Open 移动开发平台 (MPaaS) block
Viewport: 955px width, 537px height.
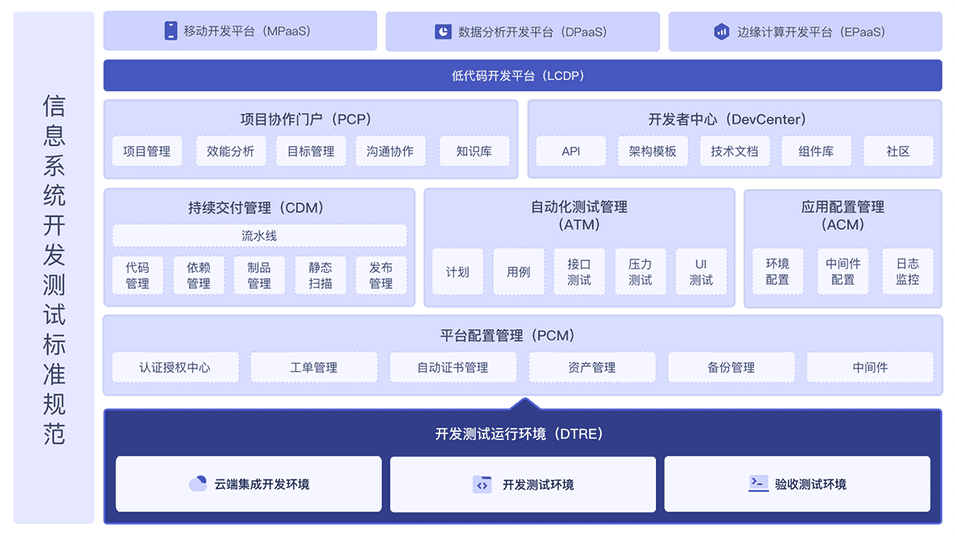[240, 31]
